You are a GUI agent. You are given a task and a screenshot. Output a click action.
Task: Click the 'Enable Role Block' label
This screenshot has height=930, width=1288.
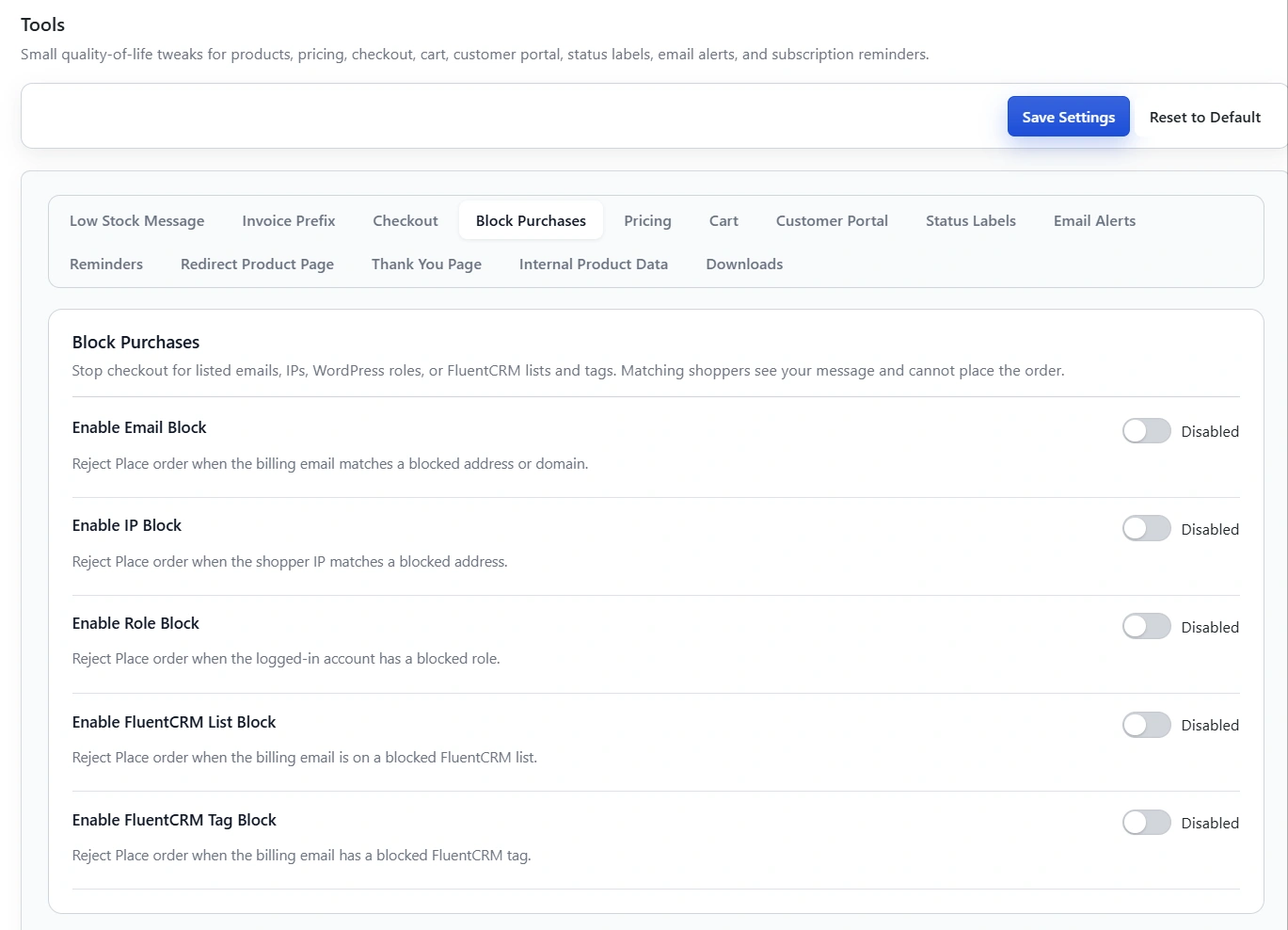[x=135, y=623]
